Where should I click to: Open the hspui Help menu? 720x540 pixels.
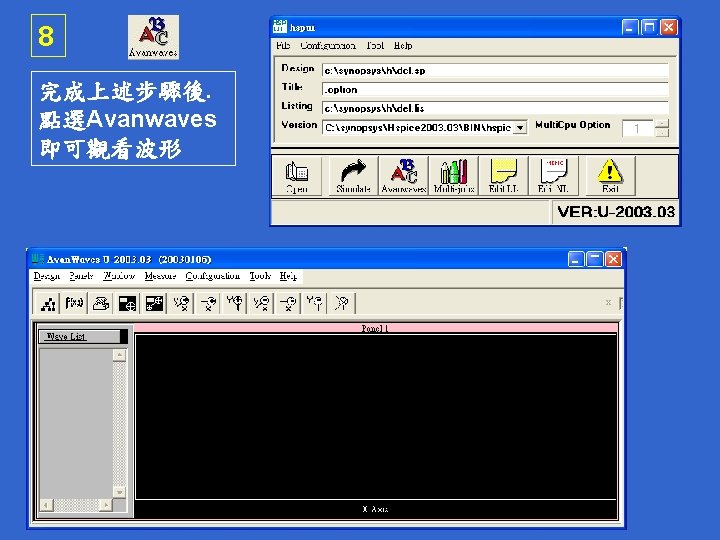(x=403, y=45)
